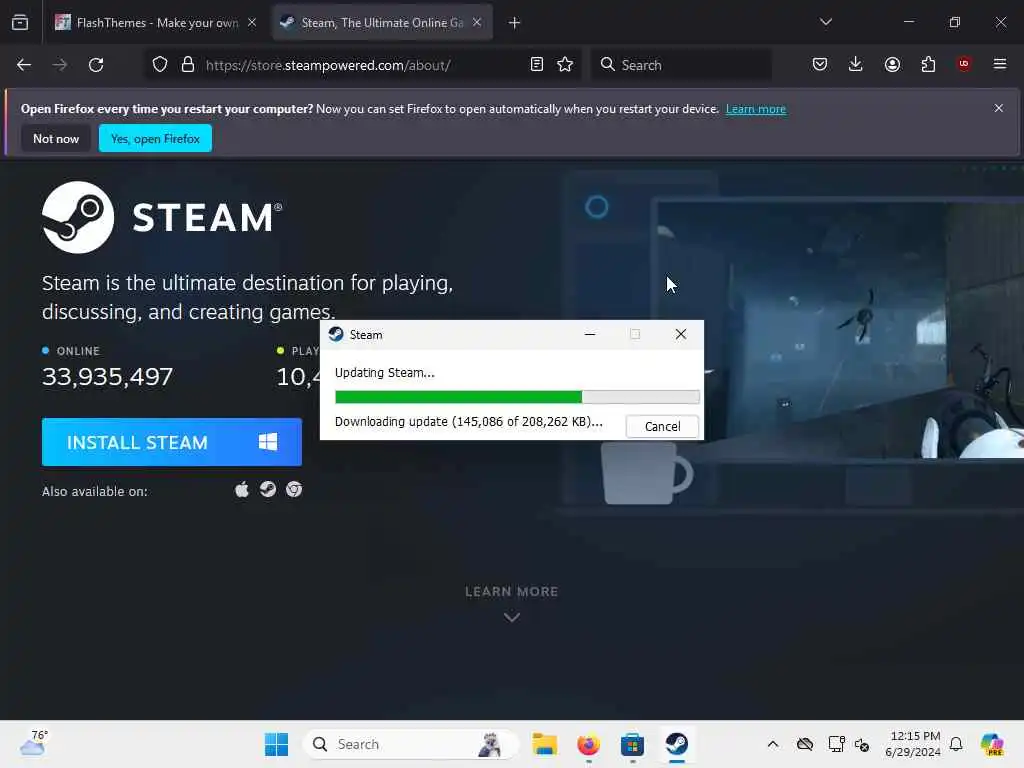Open the muted volume tray icon
Viewport: 1024px width, 768px height.
click(x=862, y=745)
